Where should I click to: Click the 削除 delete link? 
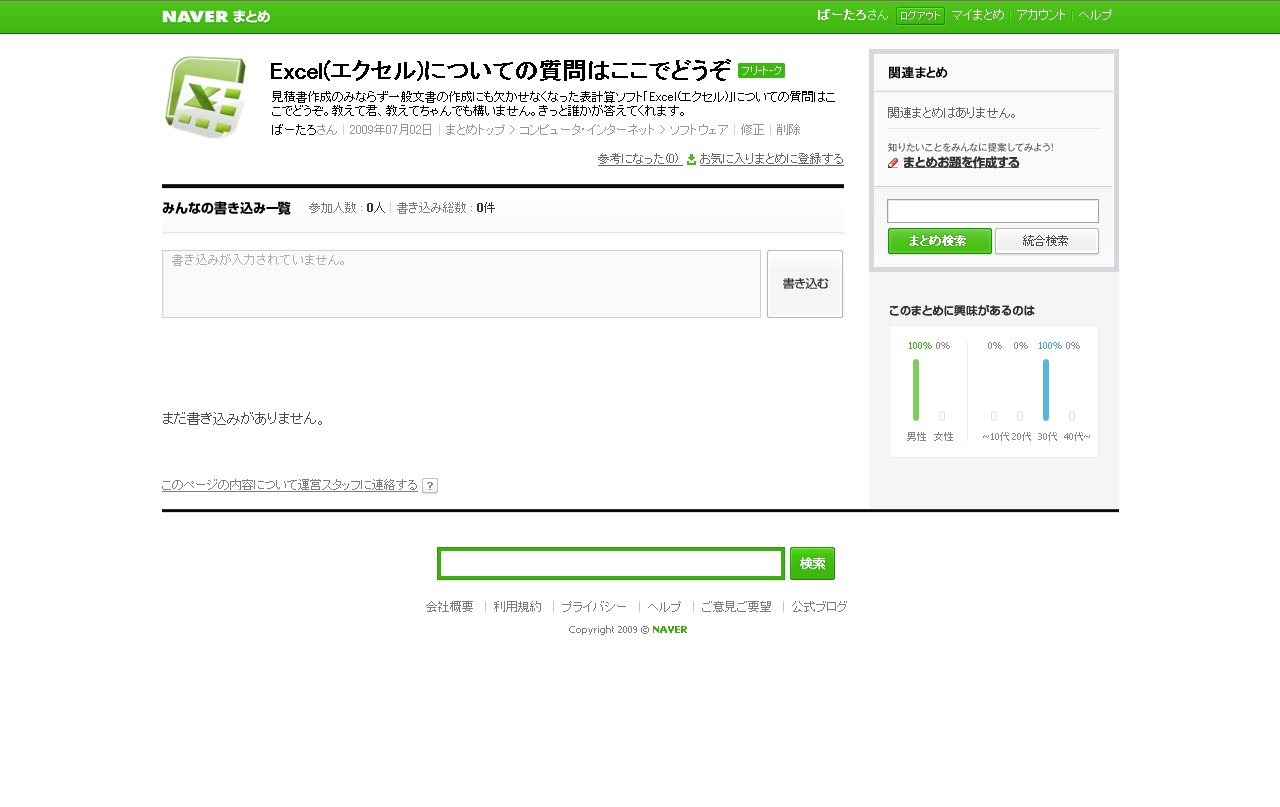tap(788, 130)
